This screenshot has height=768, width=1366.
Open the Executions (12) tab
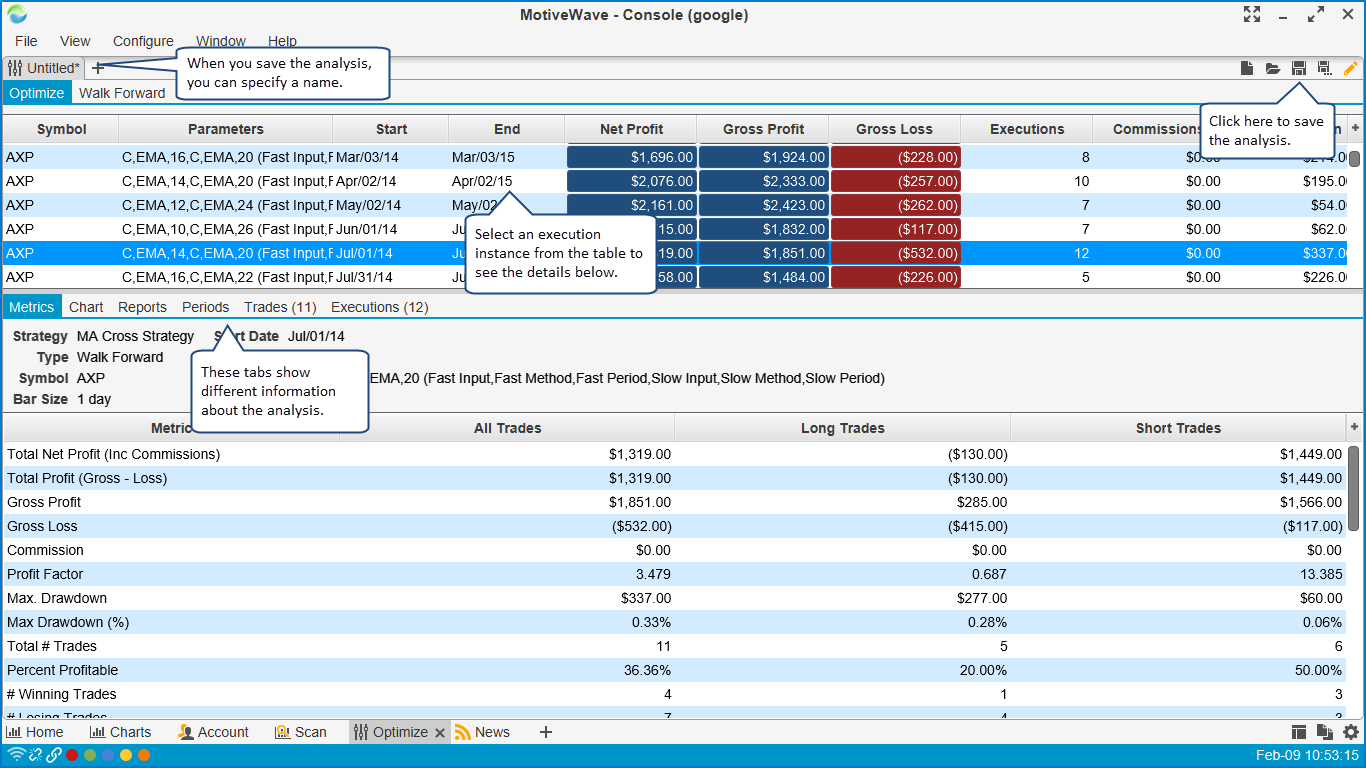tap(379, 307)
